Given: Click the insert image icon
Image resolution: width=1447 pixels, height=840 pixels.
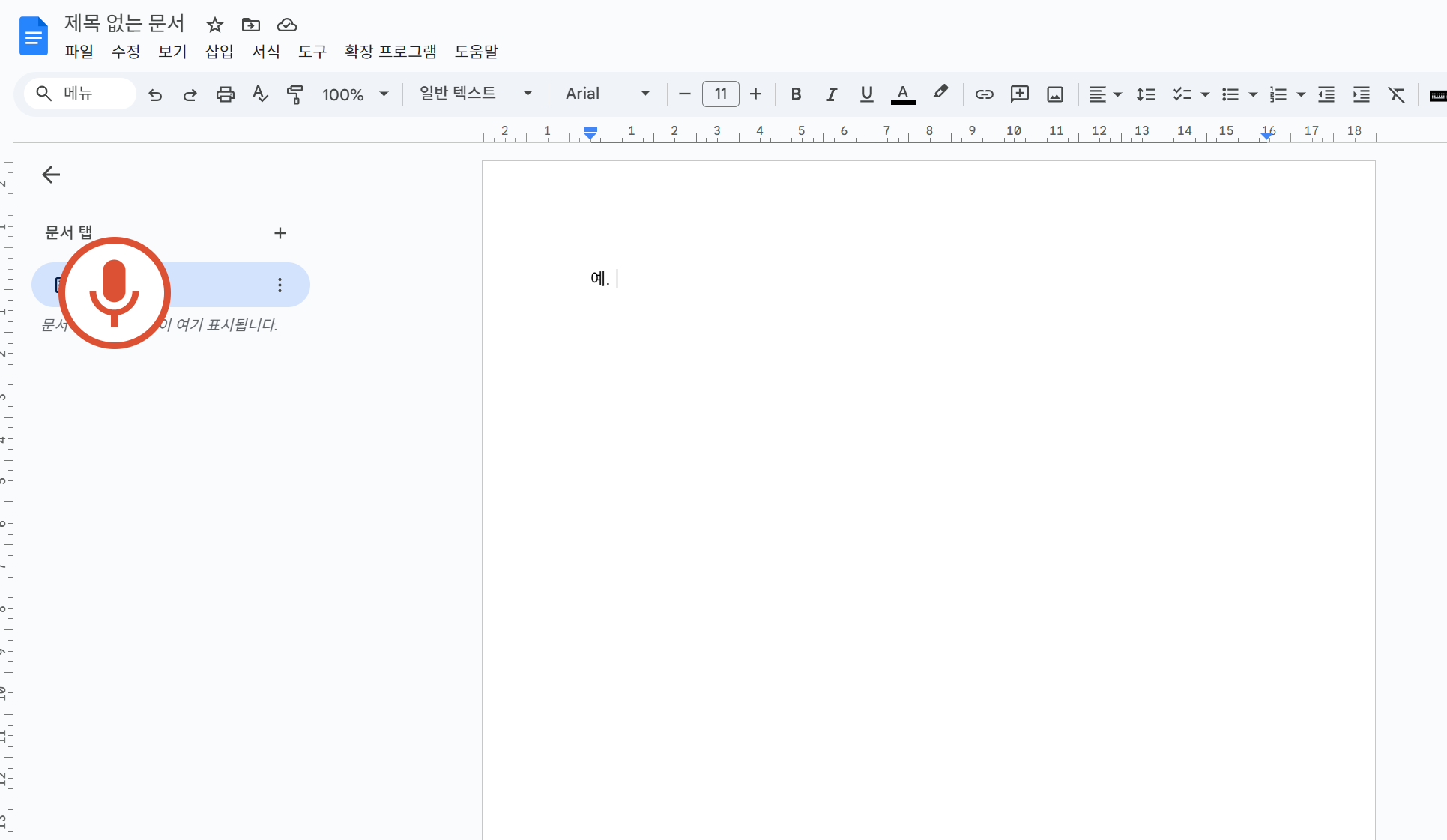Looking at the screenshot, I should pos(1054,94).
